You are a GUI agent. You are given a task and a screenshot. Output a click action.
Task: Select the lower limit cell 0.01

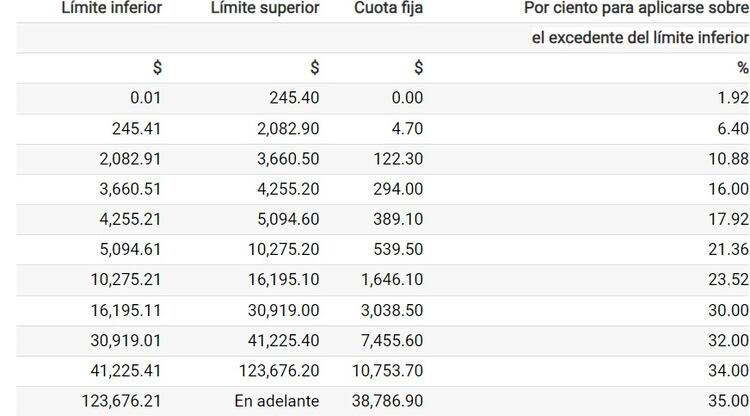coord(141,98)
